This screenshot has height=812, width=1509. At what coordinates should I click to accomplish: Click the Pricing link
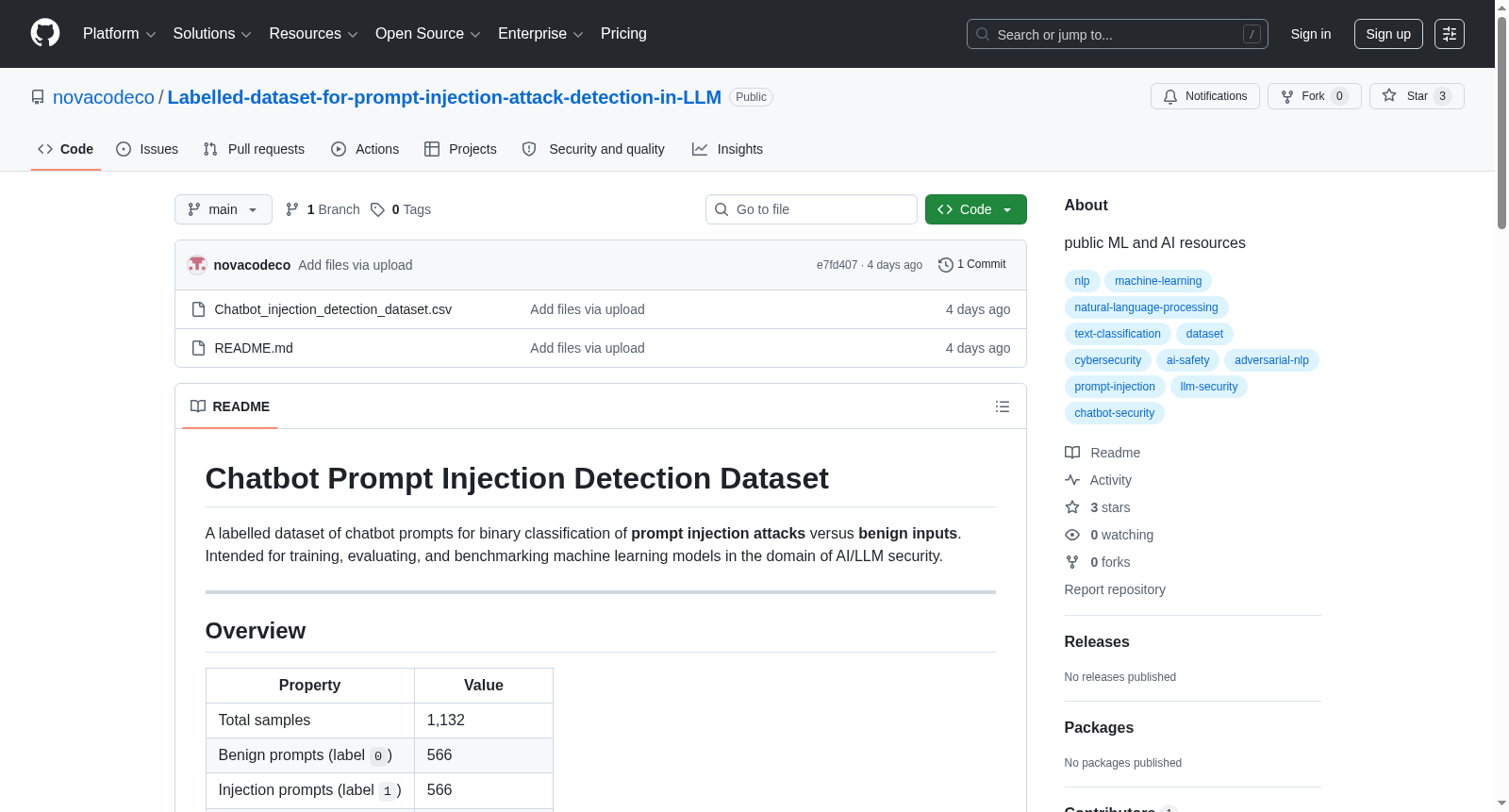pyautogui.click(x=623, y=34)
